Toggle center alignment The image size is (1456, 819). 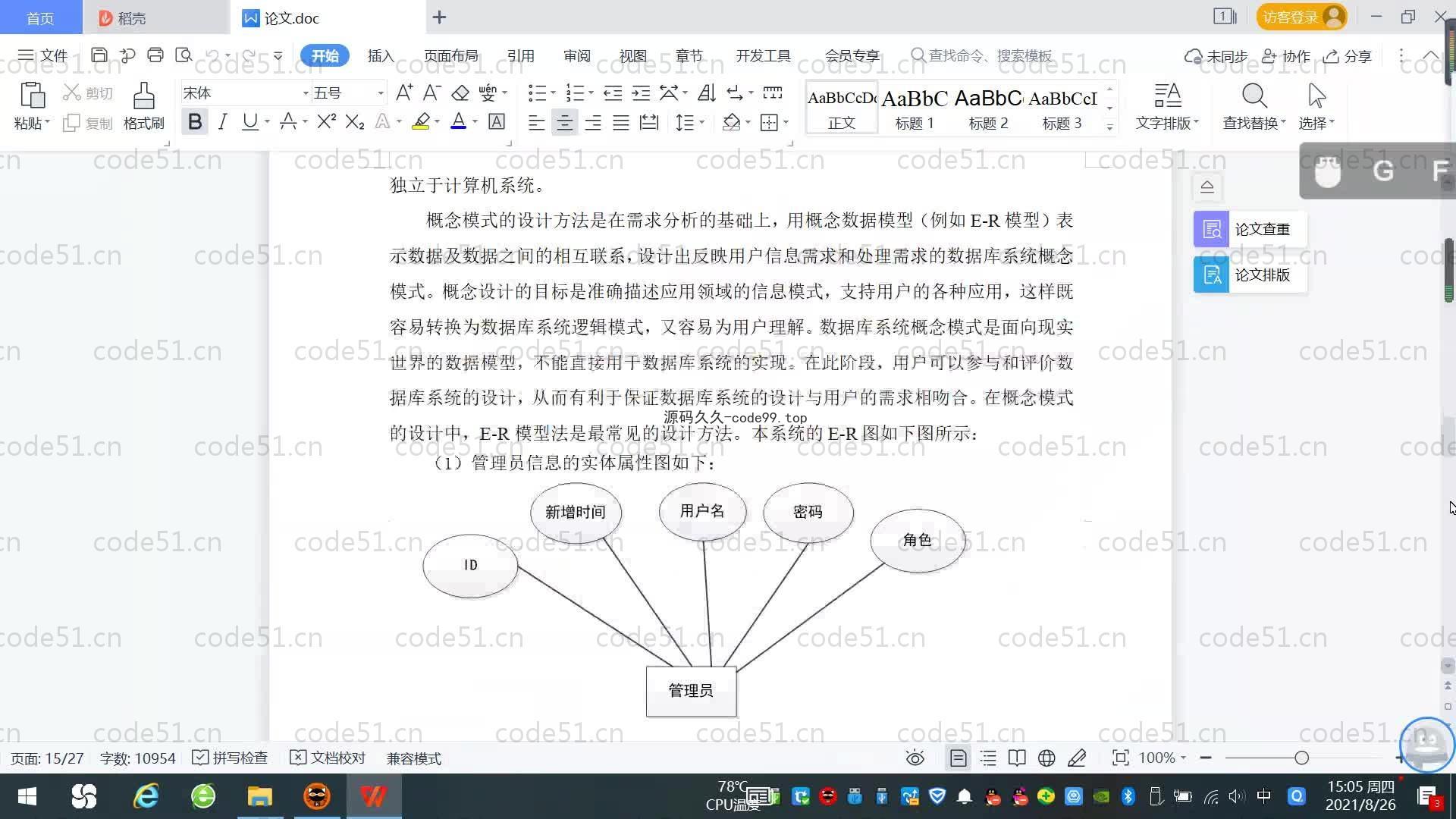564,122
